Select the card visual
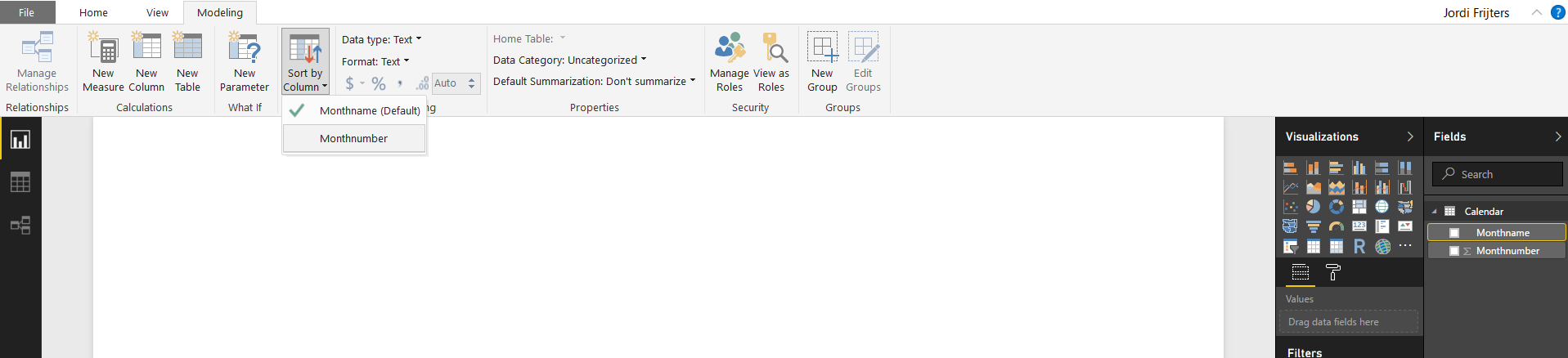The width and height of the screenshot is (1568, 358). (x=1359, y=226)
